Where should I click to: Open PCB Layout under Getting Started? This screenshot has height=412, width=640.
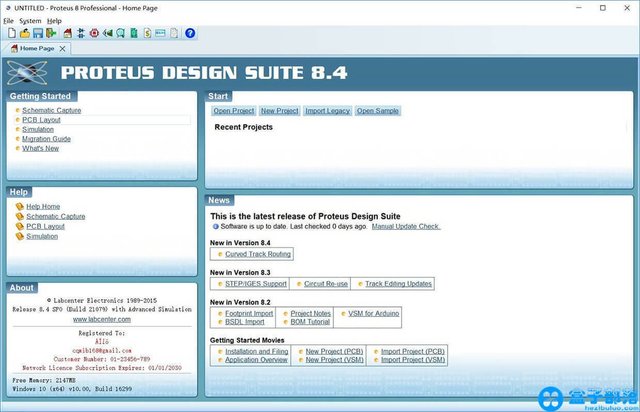tap(41, 120)
